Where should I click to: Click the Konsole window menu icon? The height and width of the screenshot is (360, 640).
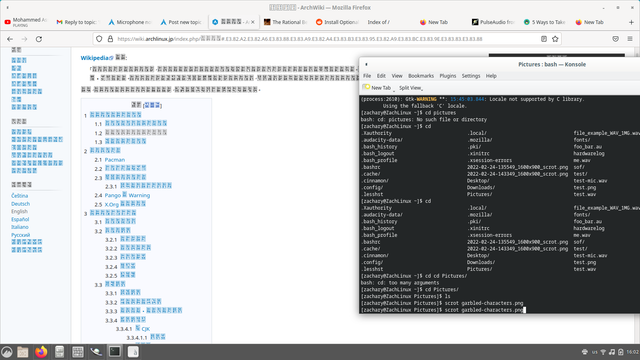tap(367, 64)
